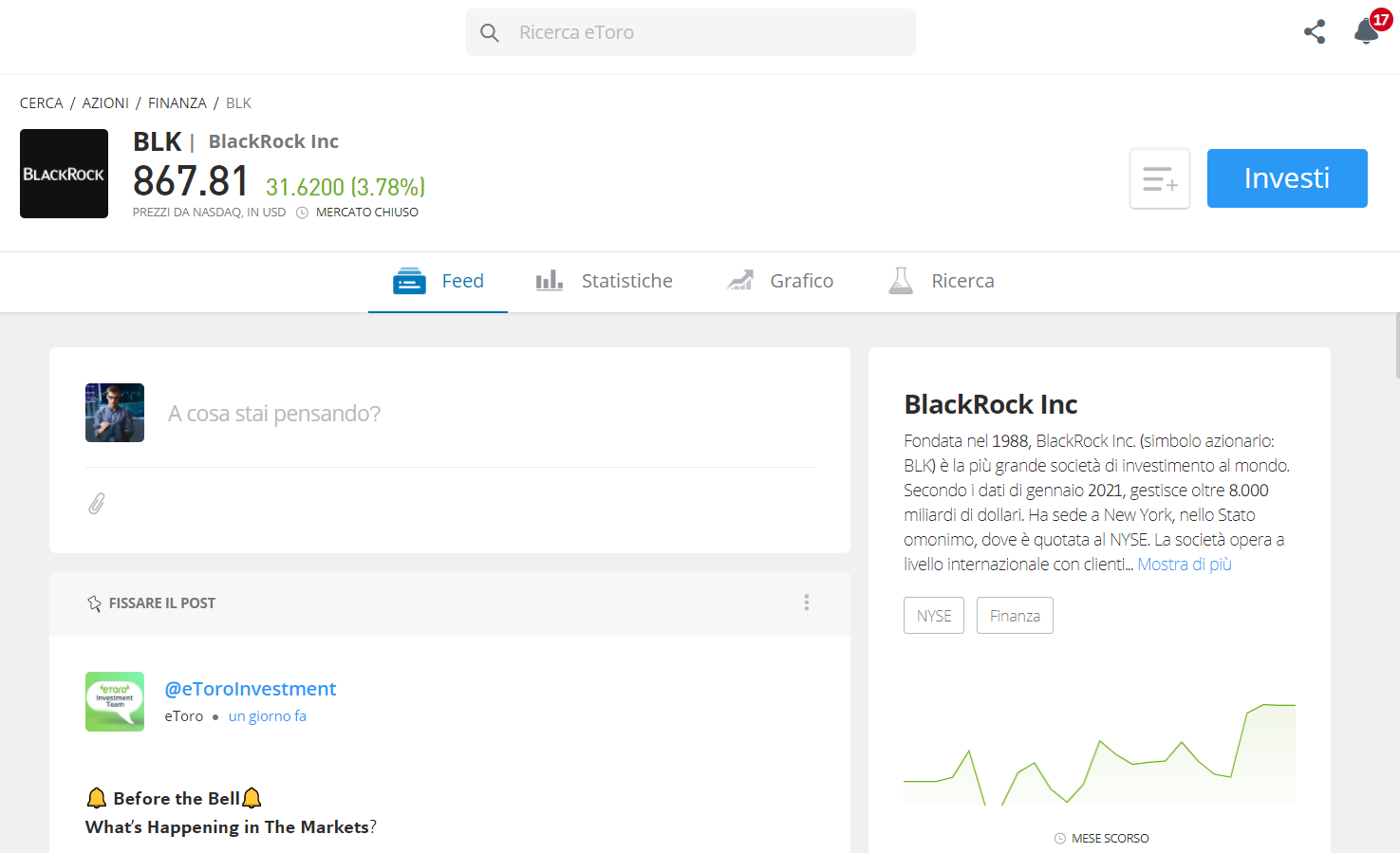The height and width of the screenshot is (853, 1400).
Task: Switch to the Ricerca tab
Action: (942, 281)
